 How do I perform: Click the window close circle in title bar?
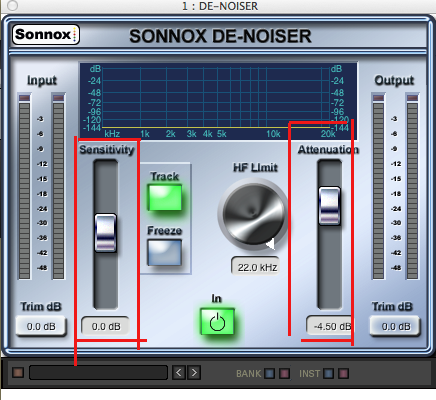[x=12, y=6]
